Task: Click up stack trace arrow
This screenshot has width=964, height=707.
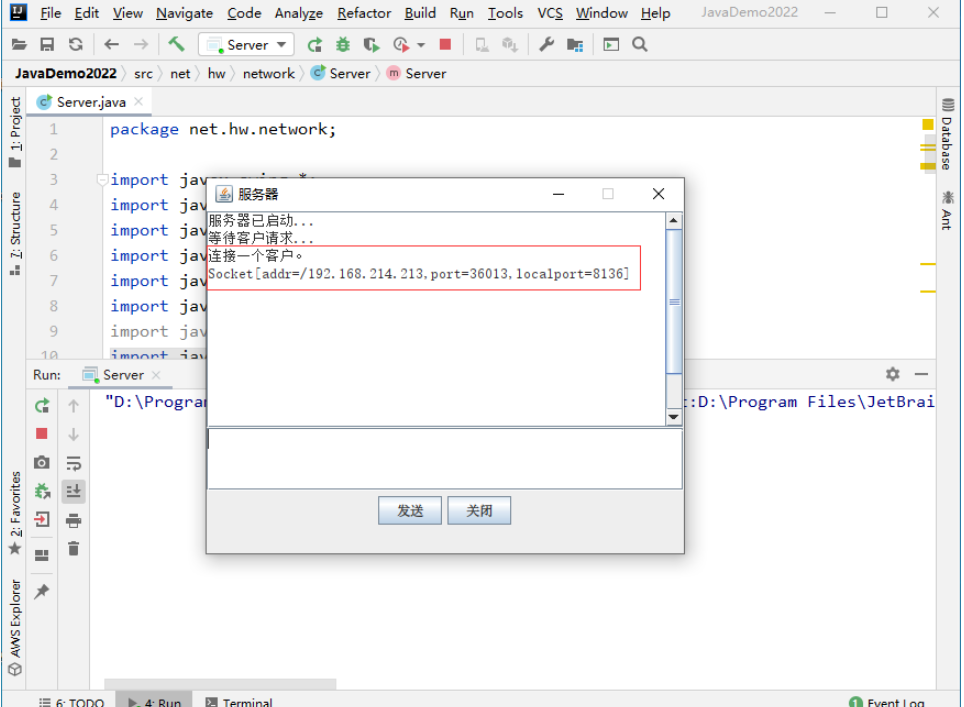Action: 74,406
